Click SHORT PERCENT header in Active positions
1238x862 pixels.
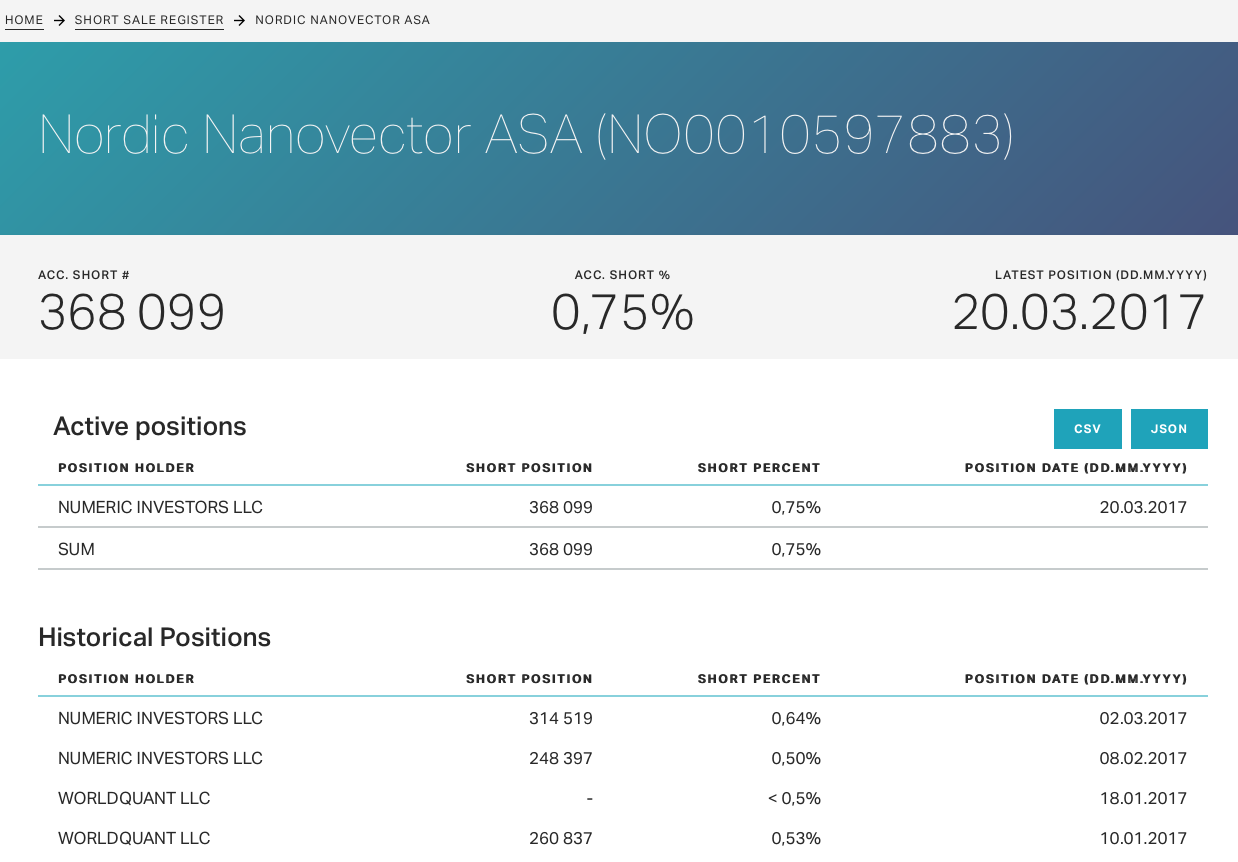(x=759, y=468)
